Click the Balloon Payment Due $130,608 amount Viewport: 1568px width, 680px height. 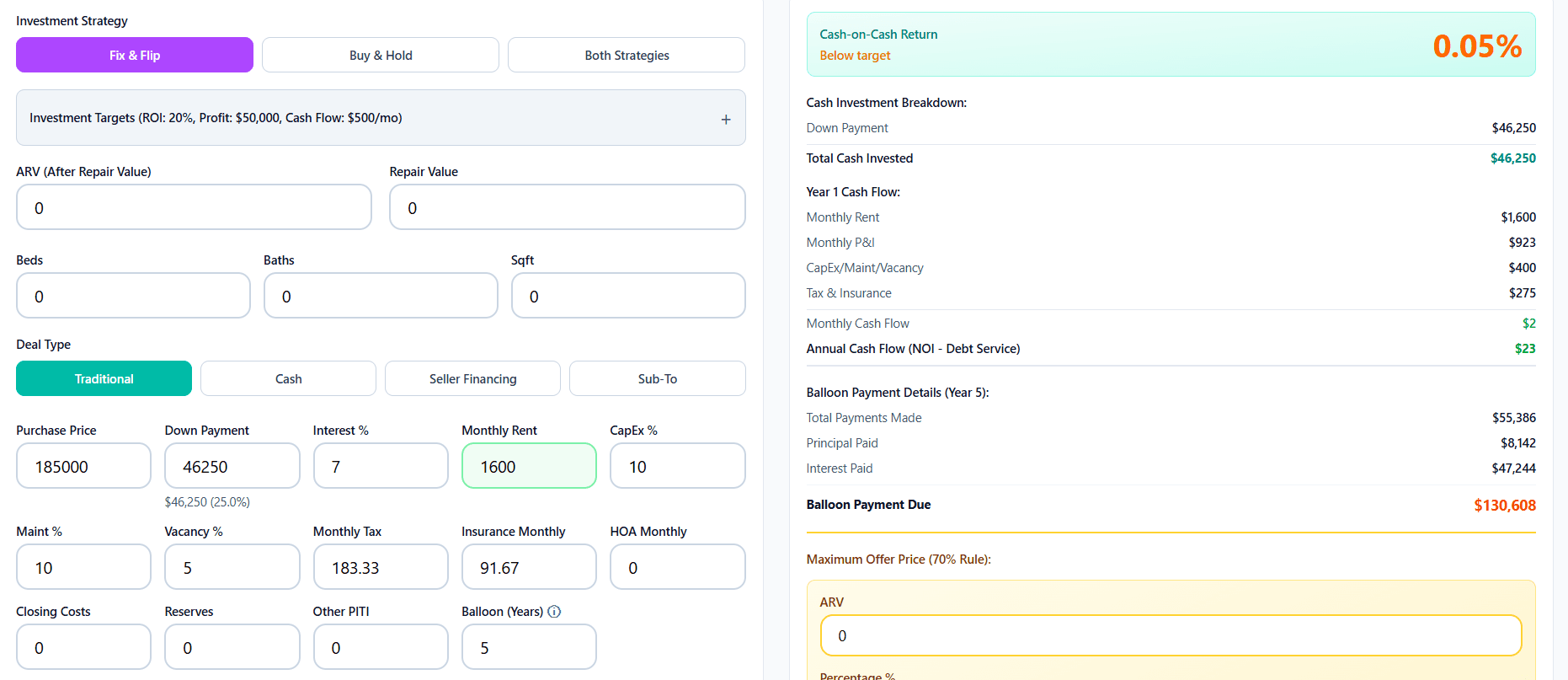1505,506
